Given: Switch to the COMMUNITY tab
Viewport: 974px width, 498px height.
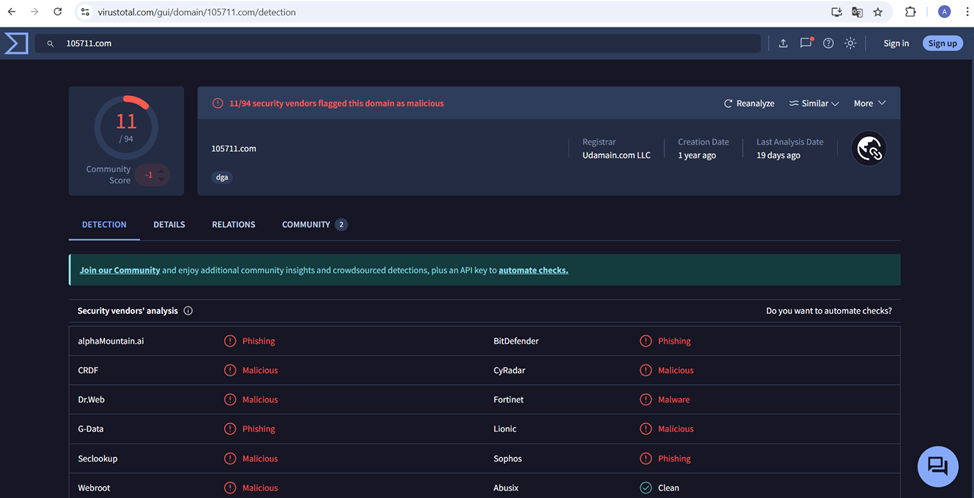Looking at the screenshot, I should tap(314, 225).
